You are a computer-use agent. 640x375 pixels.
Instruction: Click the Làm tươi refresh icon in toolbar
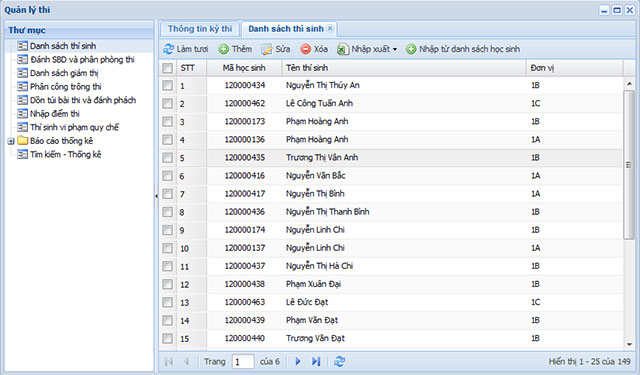click(168, 49)
